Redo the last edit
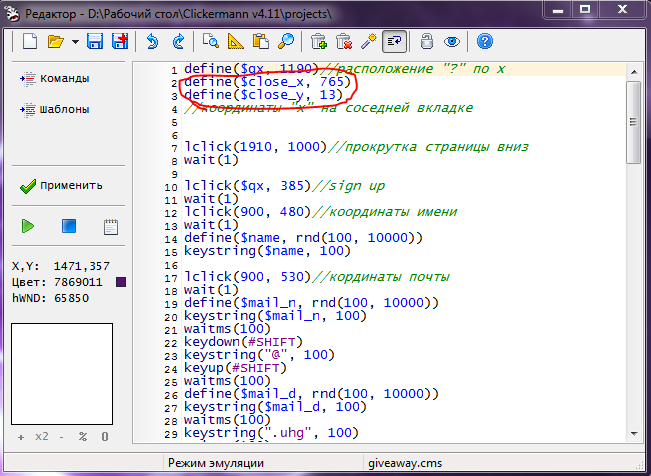This screenshot has width=651, height=476. [x=179, y=42]
